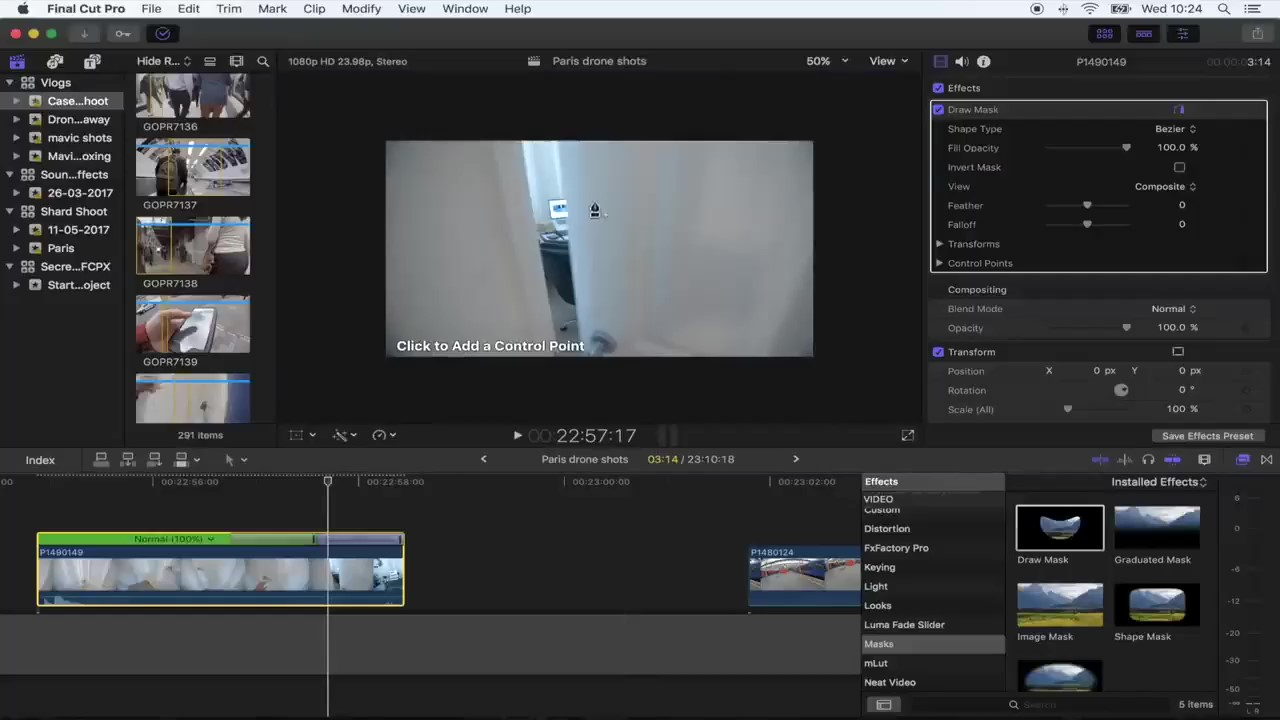Click the Index button

[x=40, y=460]
